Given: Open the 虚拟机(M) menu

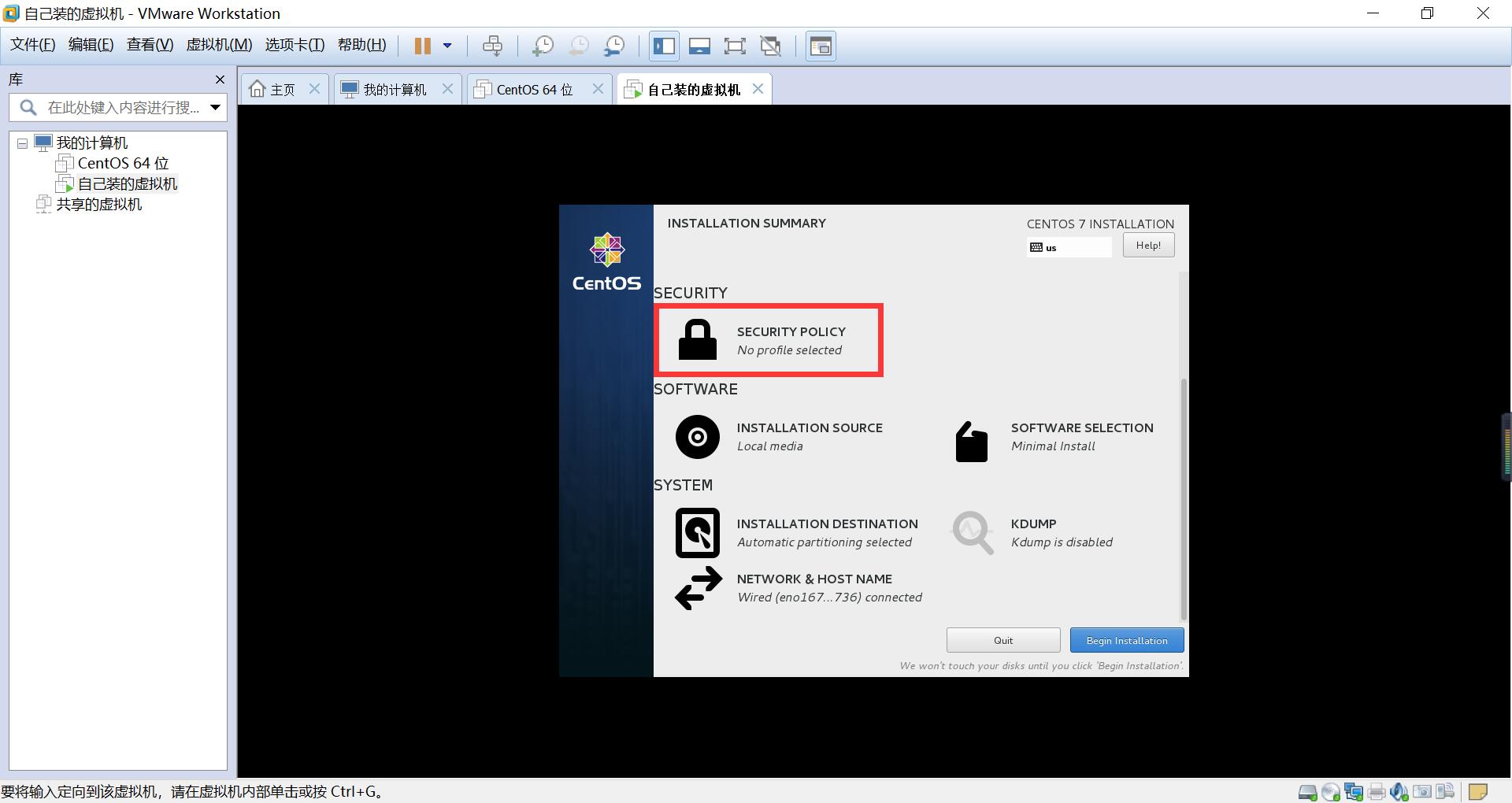Looking at the screenshot, I should click(219, 45).
